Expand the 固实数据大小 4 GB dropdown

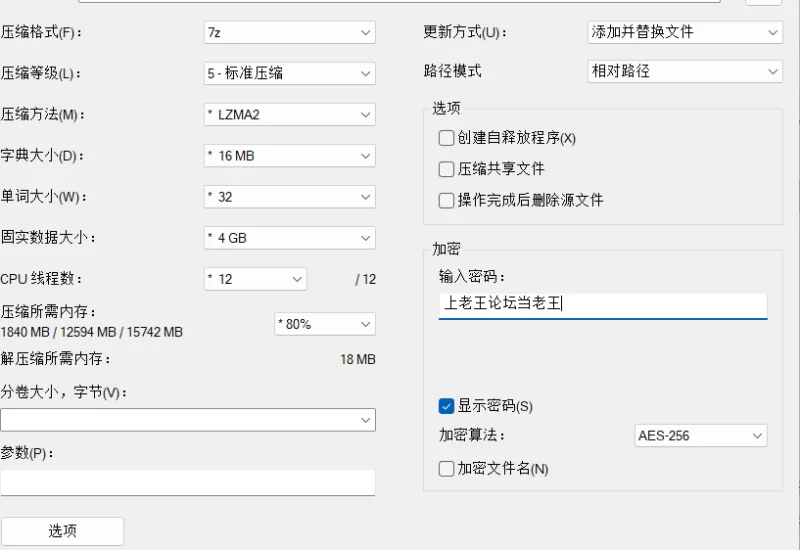[289, 238]
